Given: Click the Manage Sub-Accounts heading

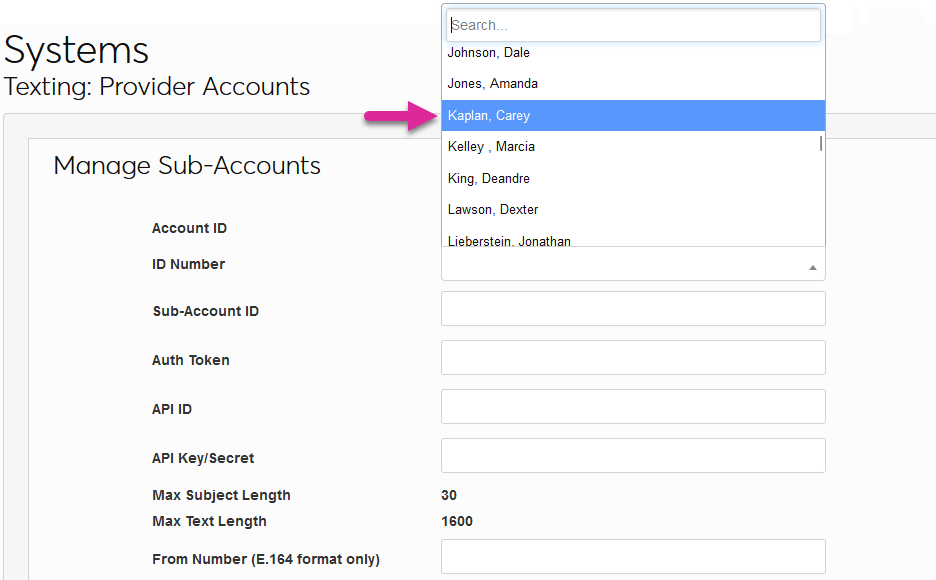Looking at the screenshot, I should pos(187,166).
